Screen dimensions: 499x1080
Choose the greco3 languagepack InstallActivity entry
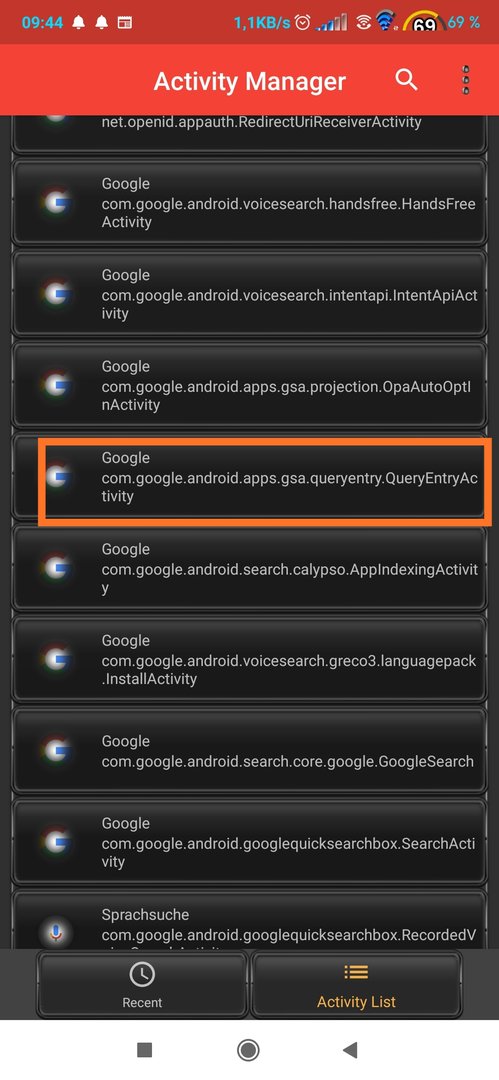pyautogui.click(x=249, y=659)
